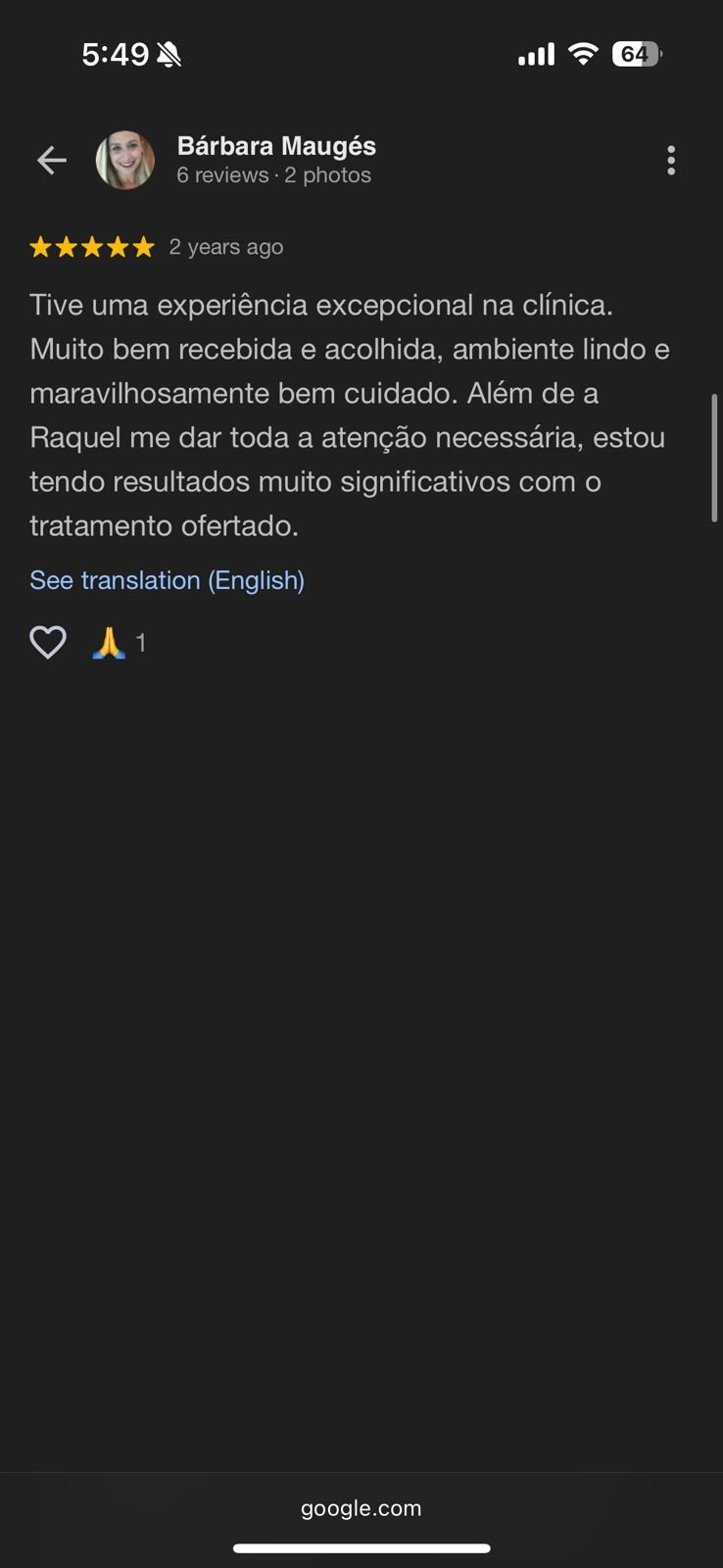Image resolution: width=723 pixels, height=1568 pixels.
Task: Tap the reaction count number 1
Action: (x=141, y=643)
